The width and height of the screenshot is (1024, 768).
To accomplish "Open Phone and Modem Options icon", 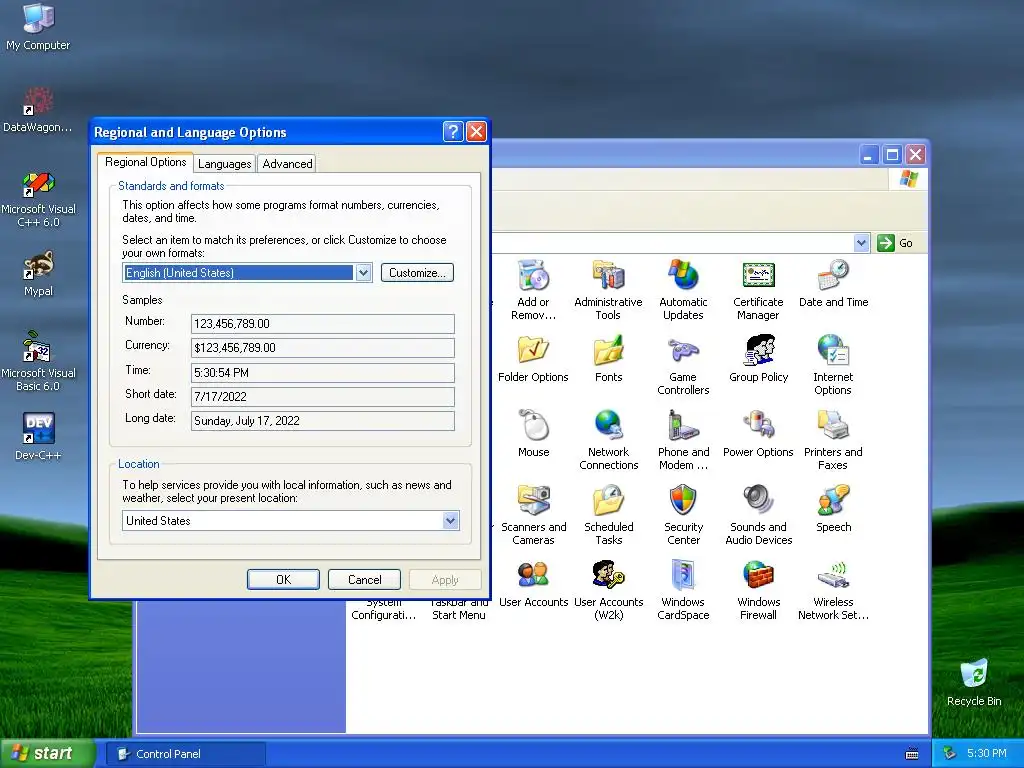I will pyautogui.click(x=683, y=440).
